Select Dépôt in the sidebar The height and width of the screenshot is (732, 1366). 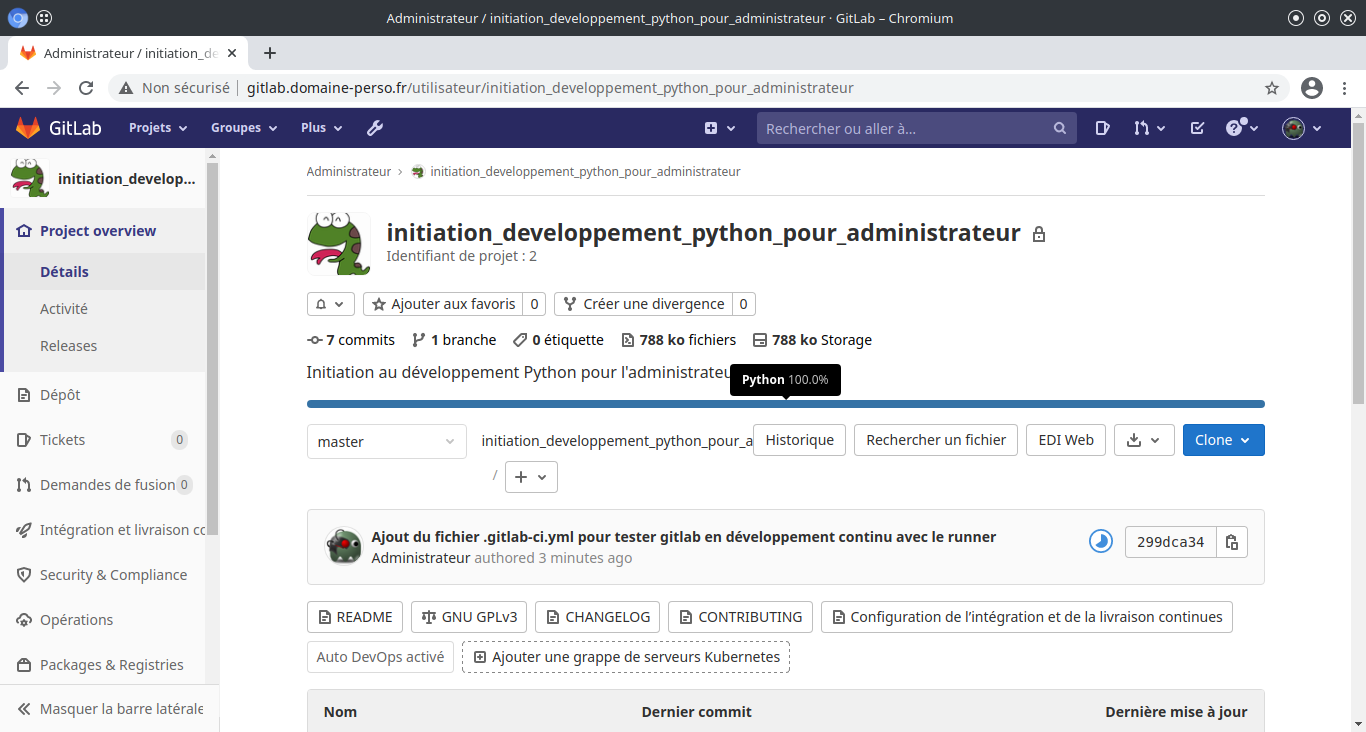point(60,395)
